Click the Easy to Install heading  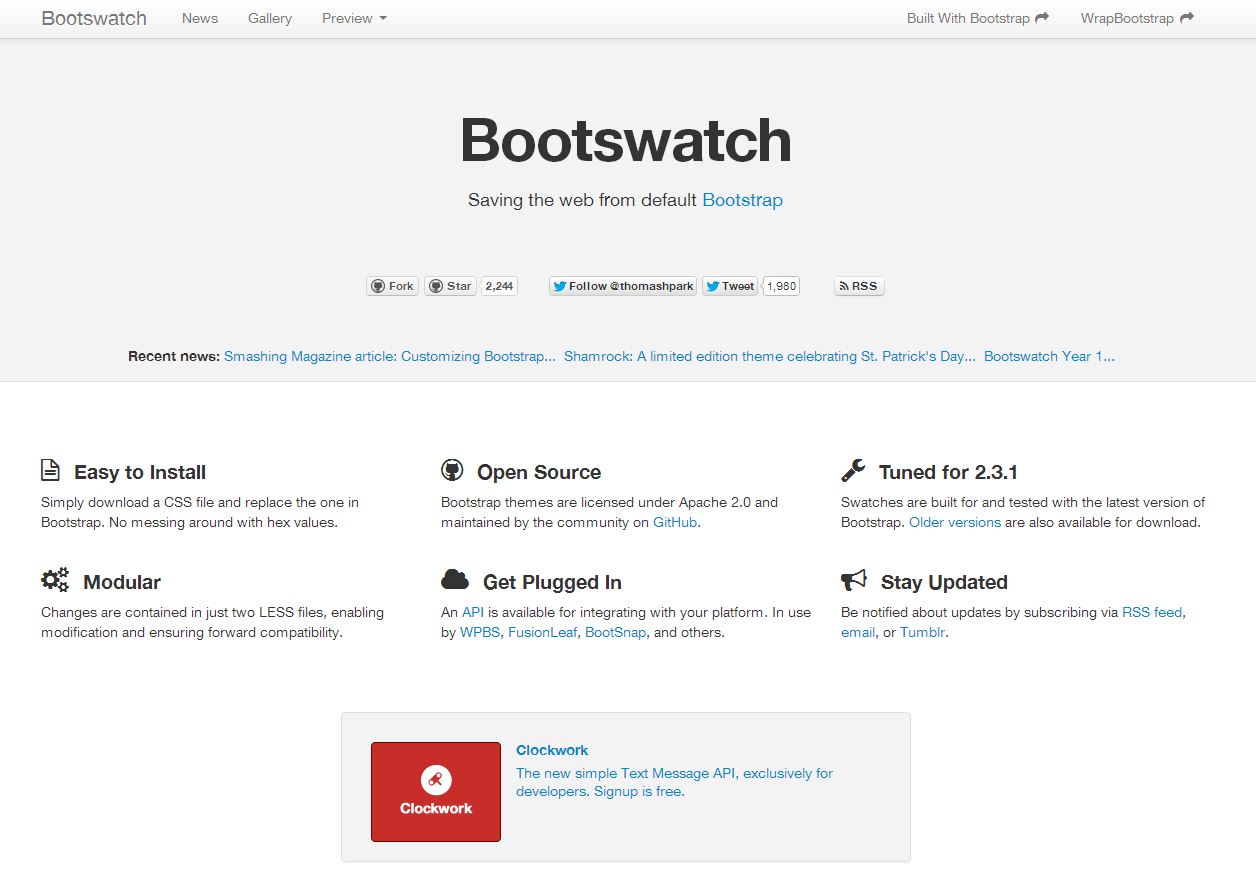pyautogui.click(x=140, y=472)
